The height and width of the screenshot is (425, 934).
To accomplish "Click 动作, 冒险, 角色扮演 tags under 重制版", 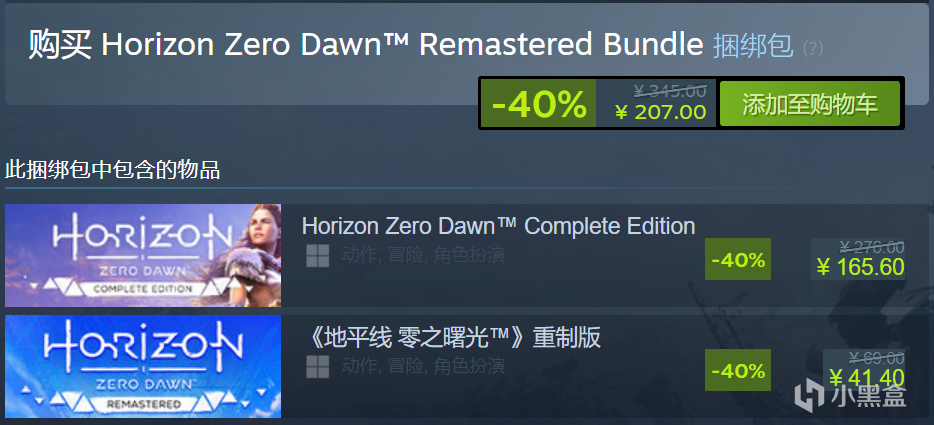I will [x=423, y=366].
